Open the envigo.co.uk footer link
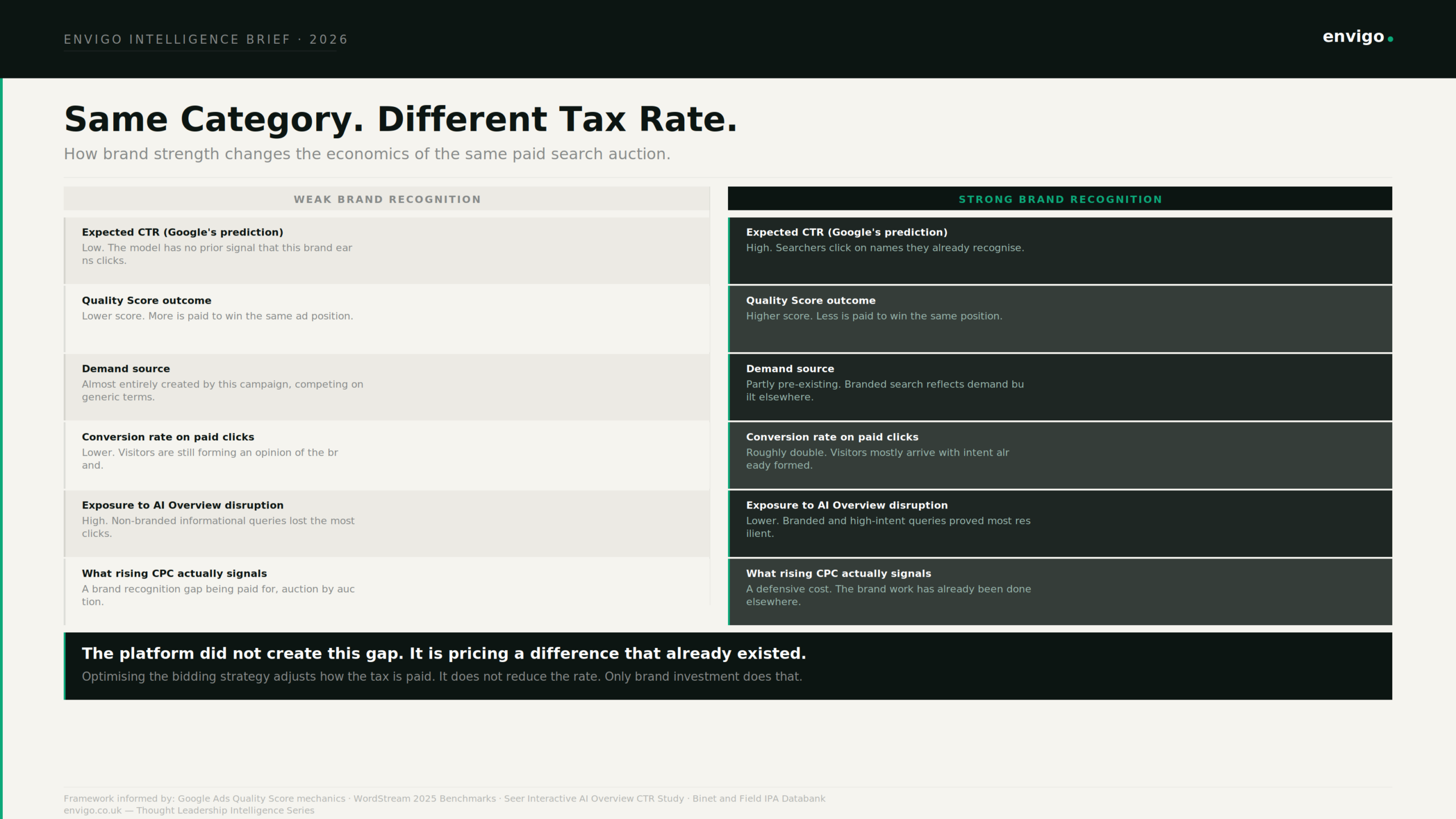This screenshot has width=1456, height=819. [x=92, y=810]
